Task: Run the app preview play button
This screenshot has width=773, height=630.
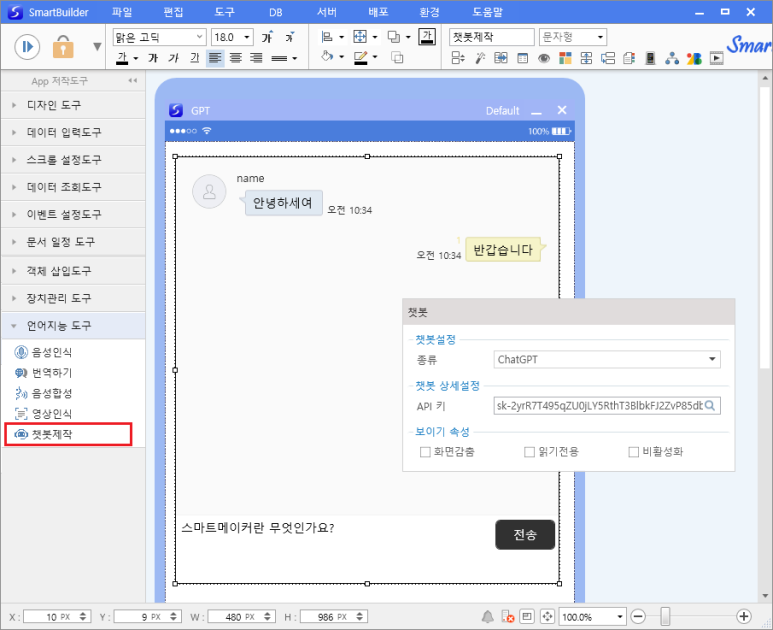Action: point(27,47)
